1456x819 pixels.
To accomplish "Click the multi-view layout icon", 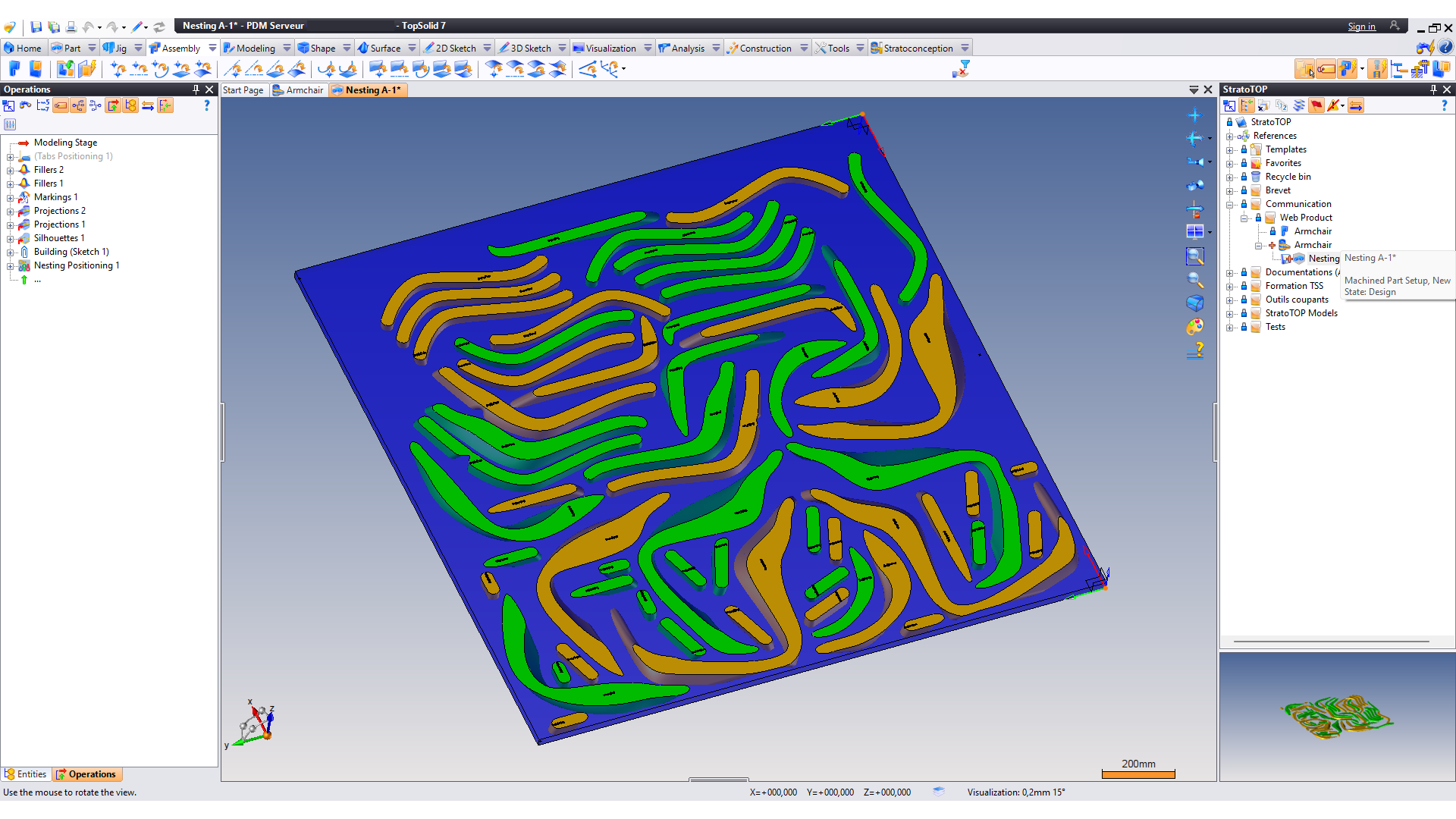I will pos(1194,232).
